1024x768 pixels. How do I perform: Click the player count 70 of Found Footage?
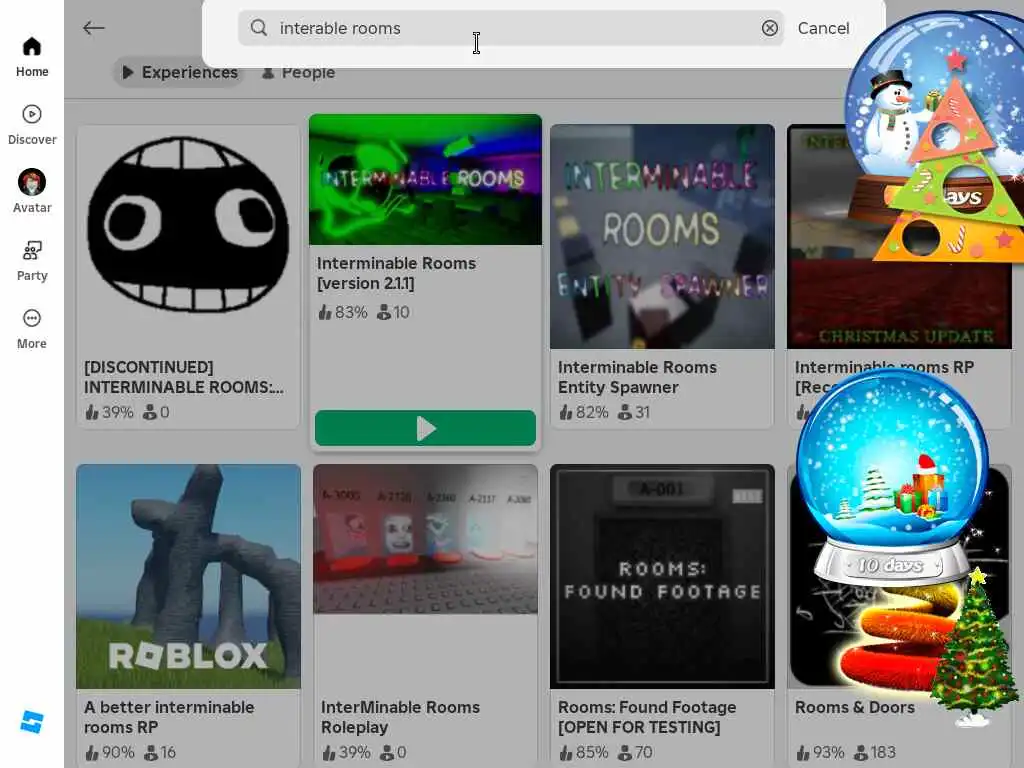(x=635, y=752)
